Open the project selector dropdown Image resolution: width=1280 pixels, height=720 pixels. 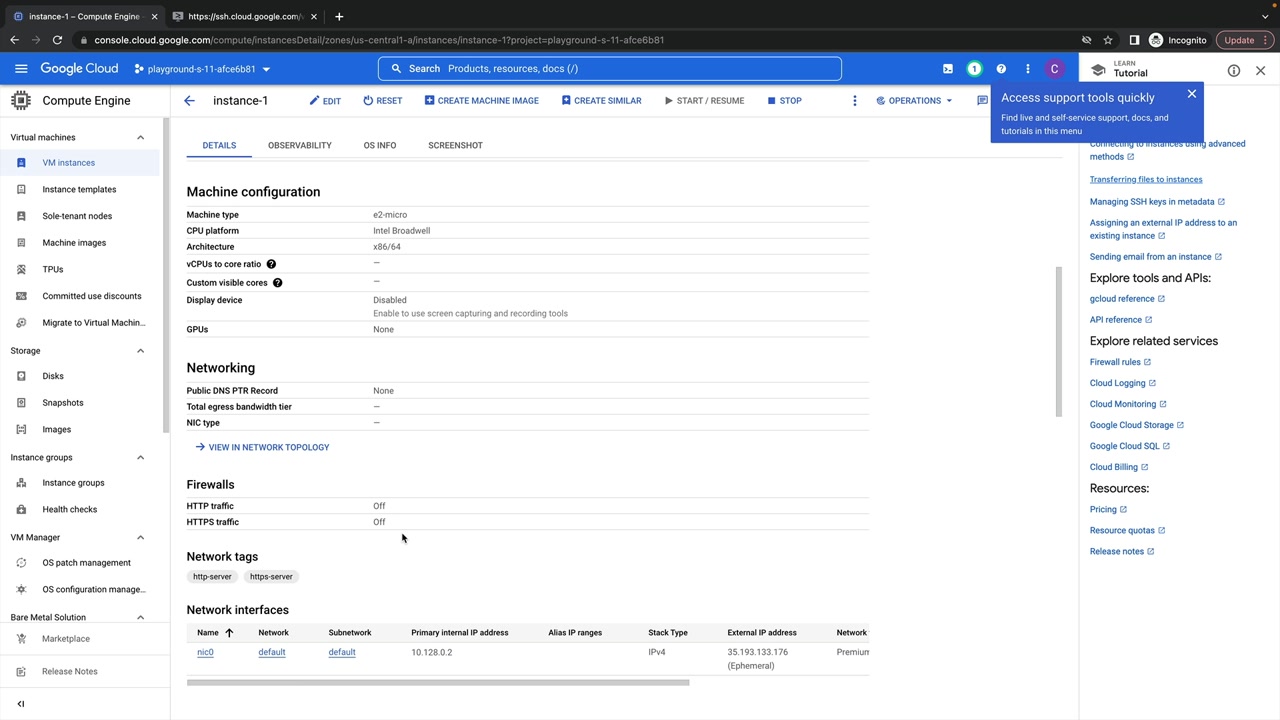(203, 69)
